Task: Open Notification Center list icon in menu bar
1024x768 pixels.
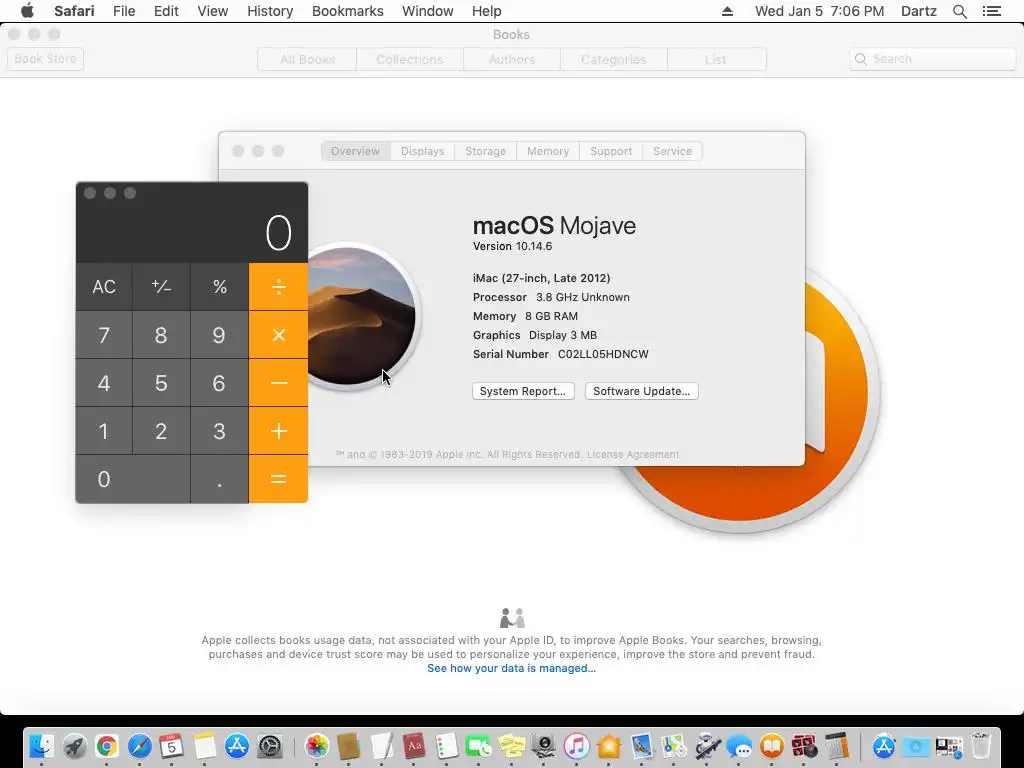Action: point(991,11)
